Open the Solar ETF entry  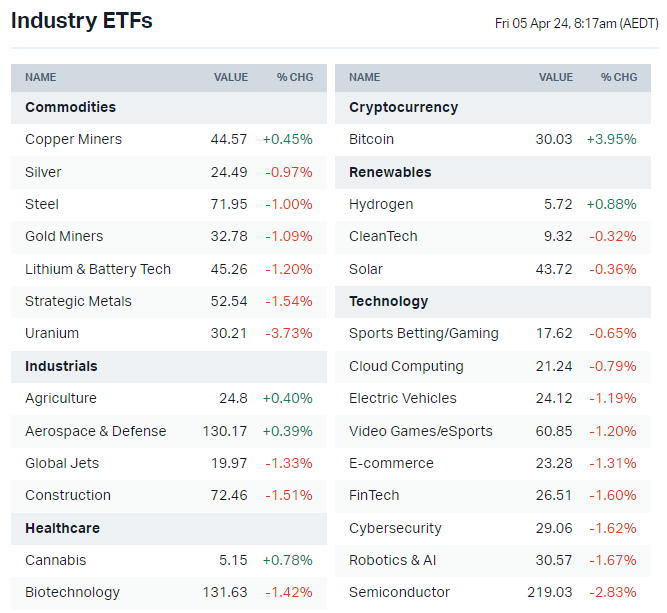pyautogui.click(x=366, y=269)
